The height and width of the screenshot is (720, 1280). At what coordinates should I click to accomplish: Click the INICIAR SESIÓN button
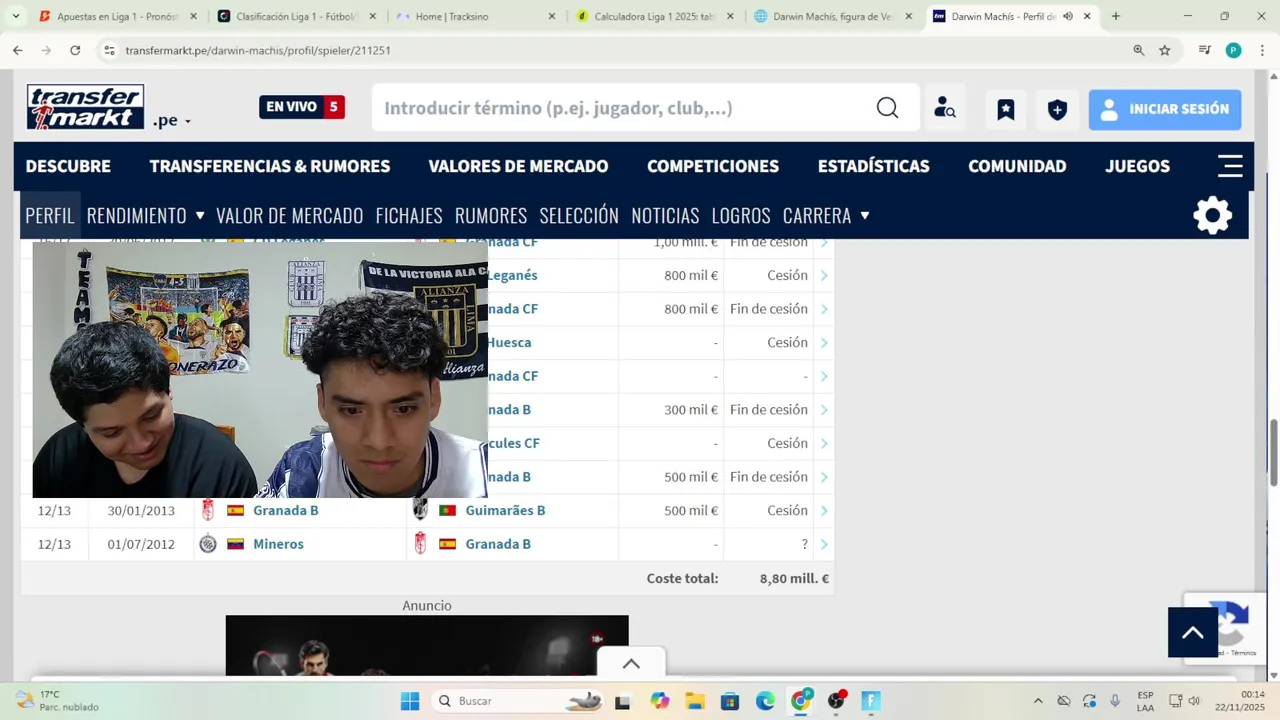tap(1165, 109)
